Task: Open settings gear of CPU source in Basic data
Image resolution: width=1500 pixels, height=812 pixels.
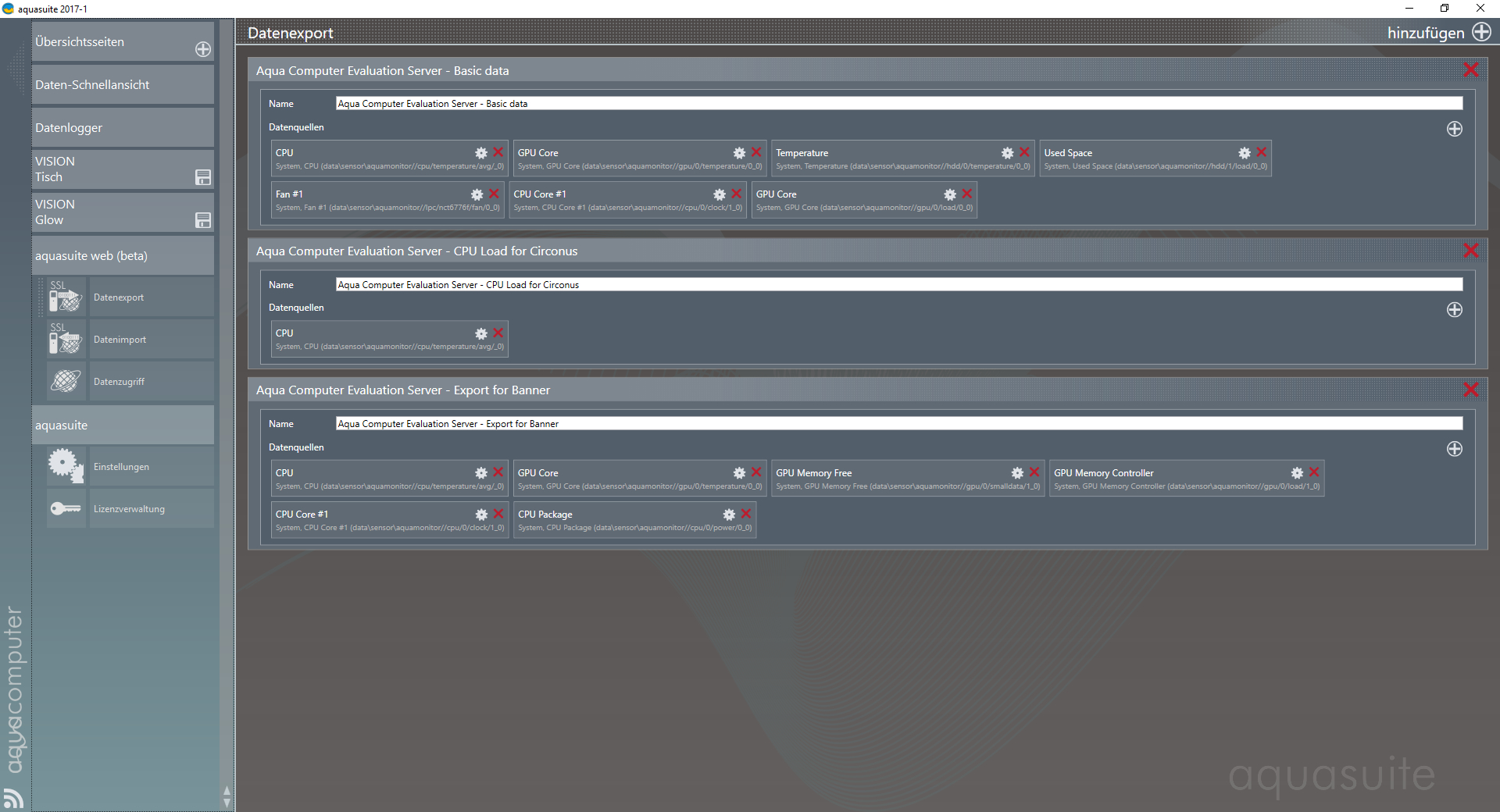Action: 481,153
